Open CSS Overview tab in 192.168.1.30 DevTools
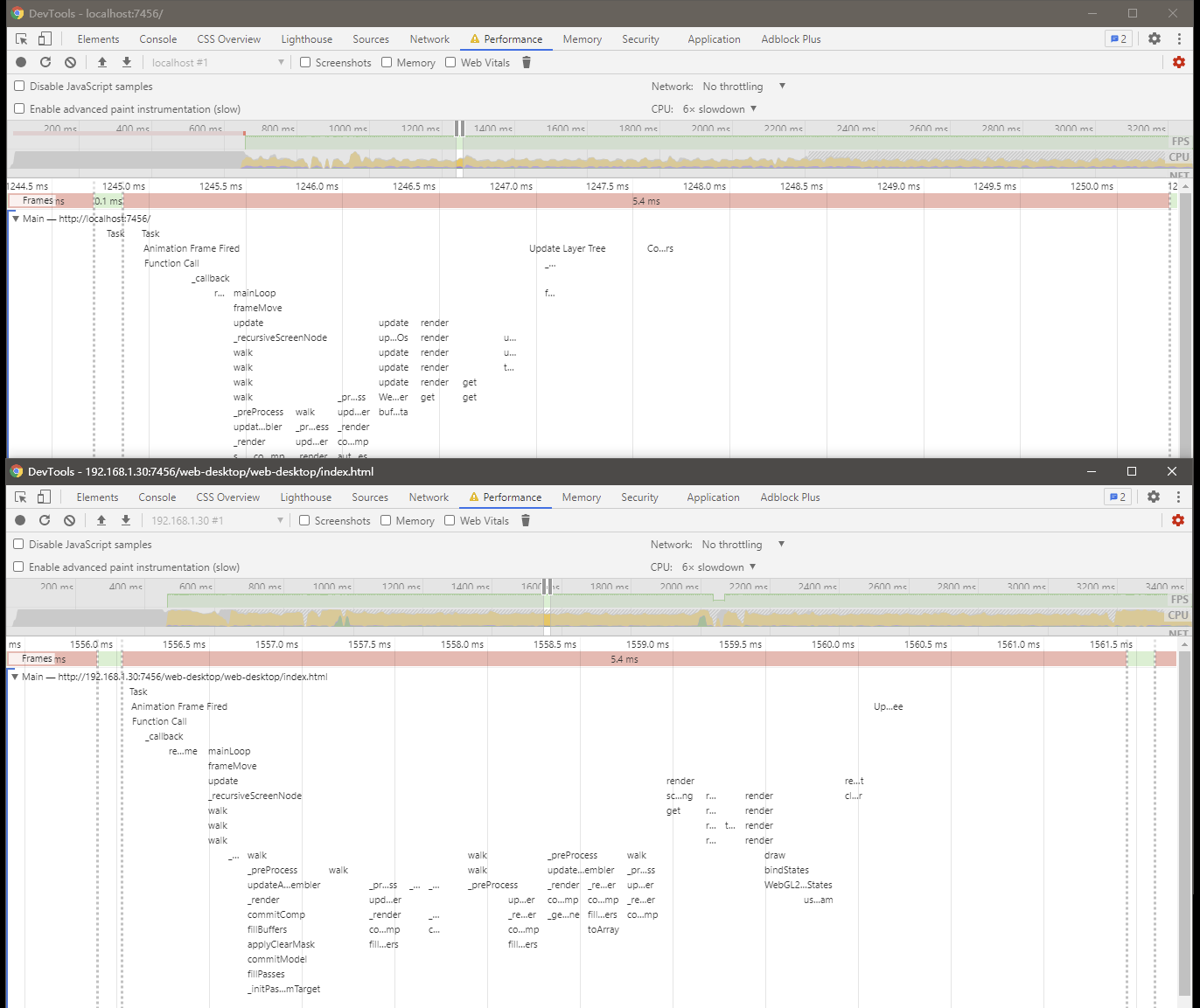1200x1008 pixels. tap(227, 497)
